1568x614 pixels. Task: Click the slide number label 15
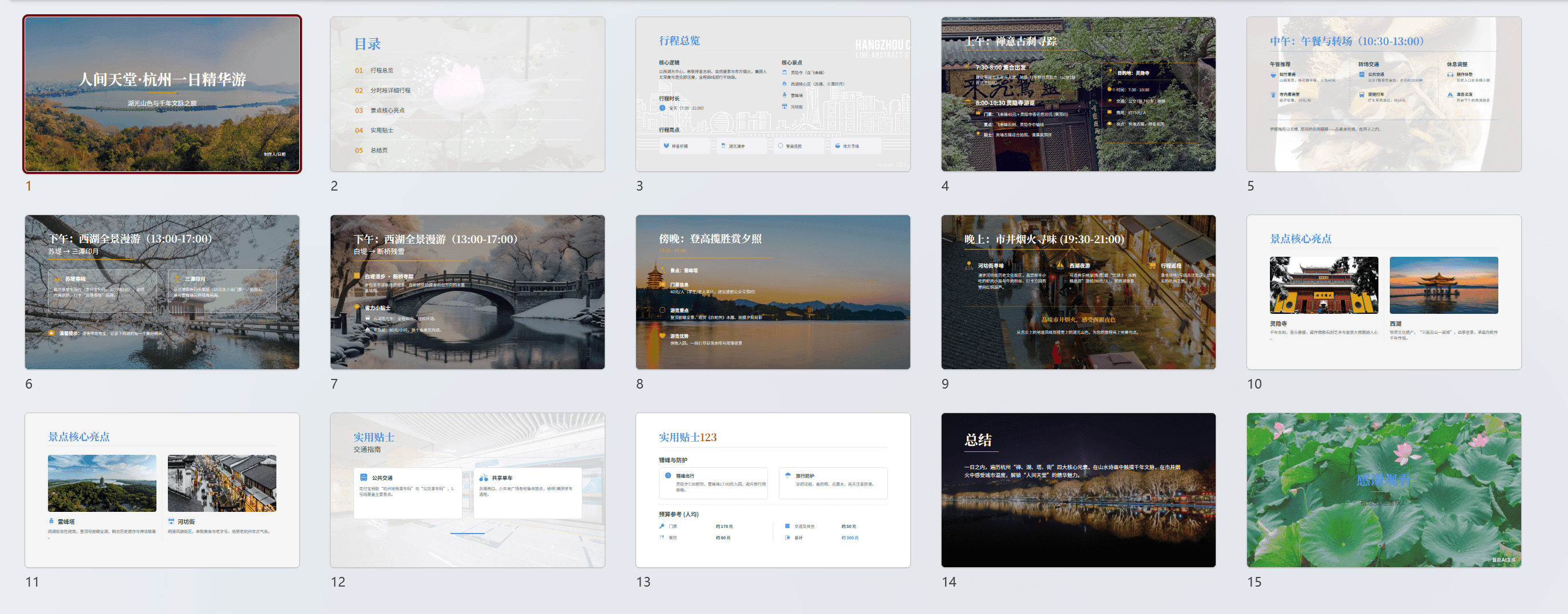click(x=1254, y=583)
